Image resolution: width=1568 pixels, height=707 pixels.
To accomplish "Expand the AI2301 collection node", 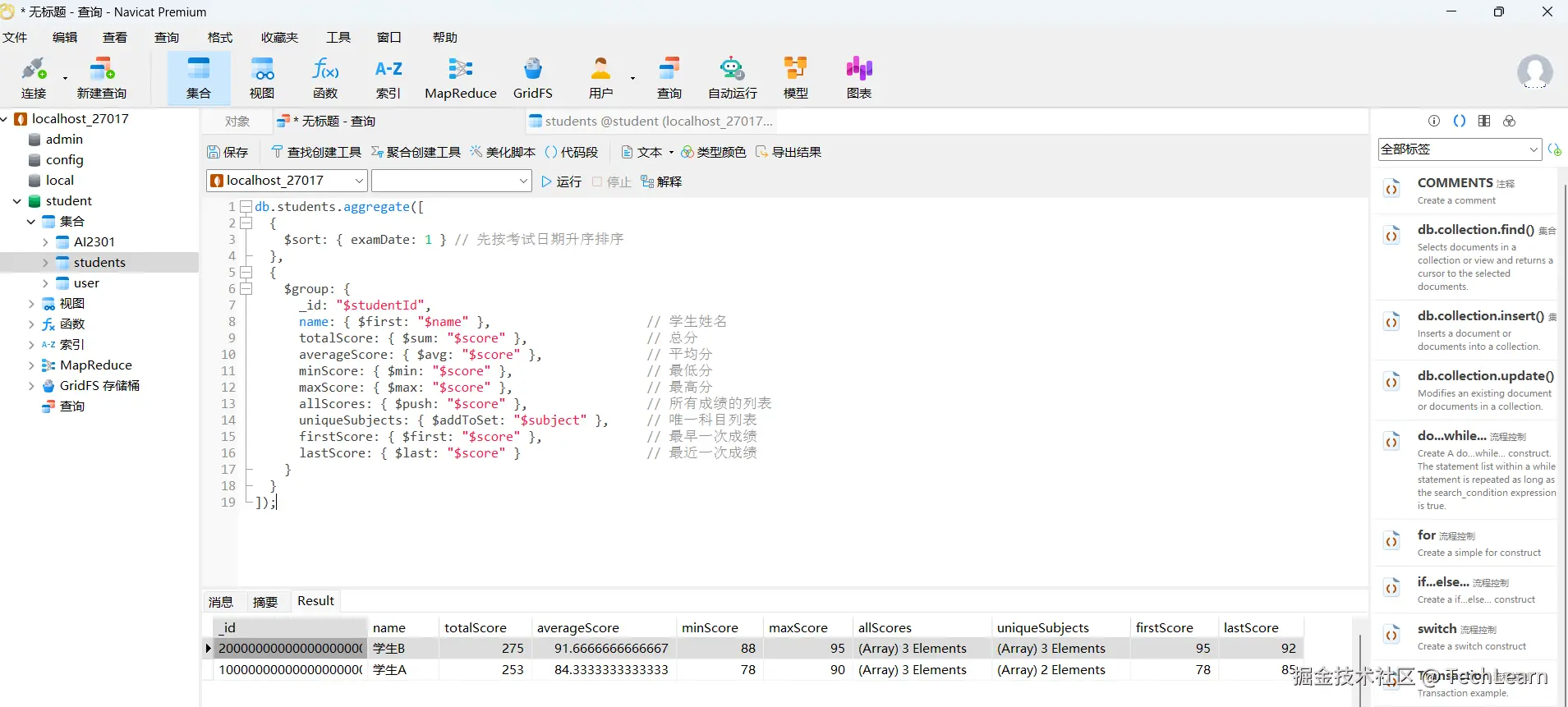I will click(45, 242).
